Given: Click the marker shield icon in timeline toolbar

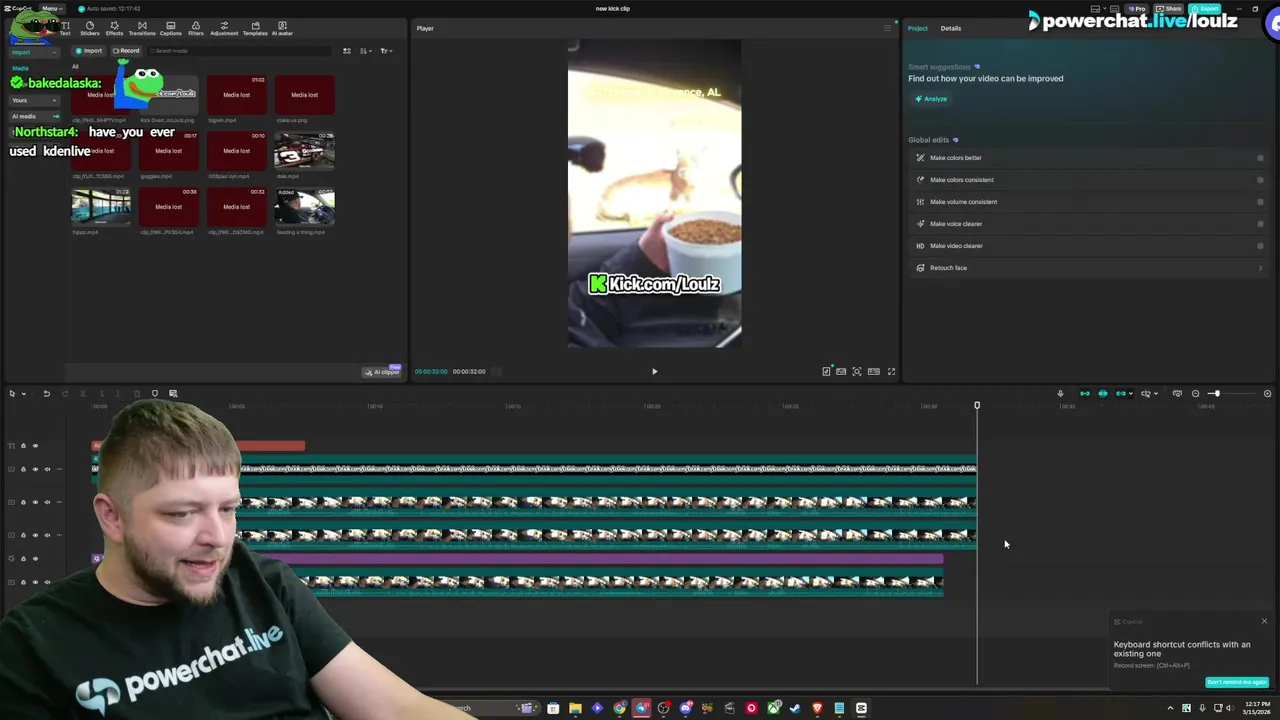Looking at the screenshot, I should [155, 393].
